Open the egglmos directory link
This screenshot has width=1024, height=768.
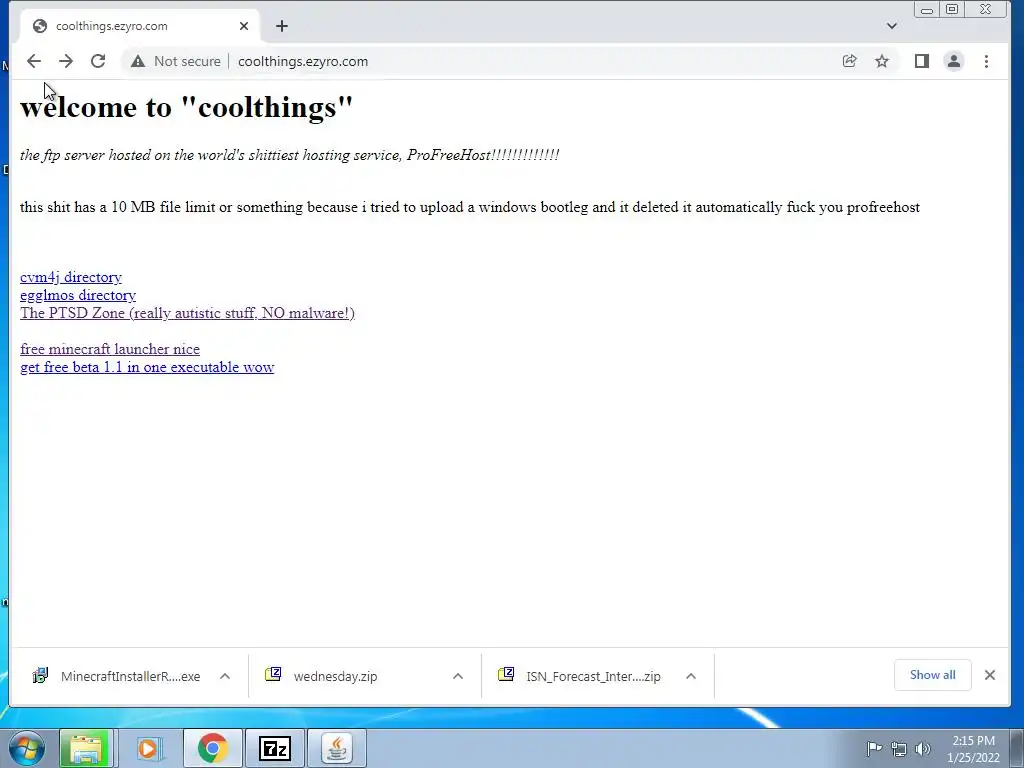coord(78,295)
